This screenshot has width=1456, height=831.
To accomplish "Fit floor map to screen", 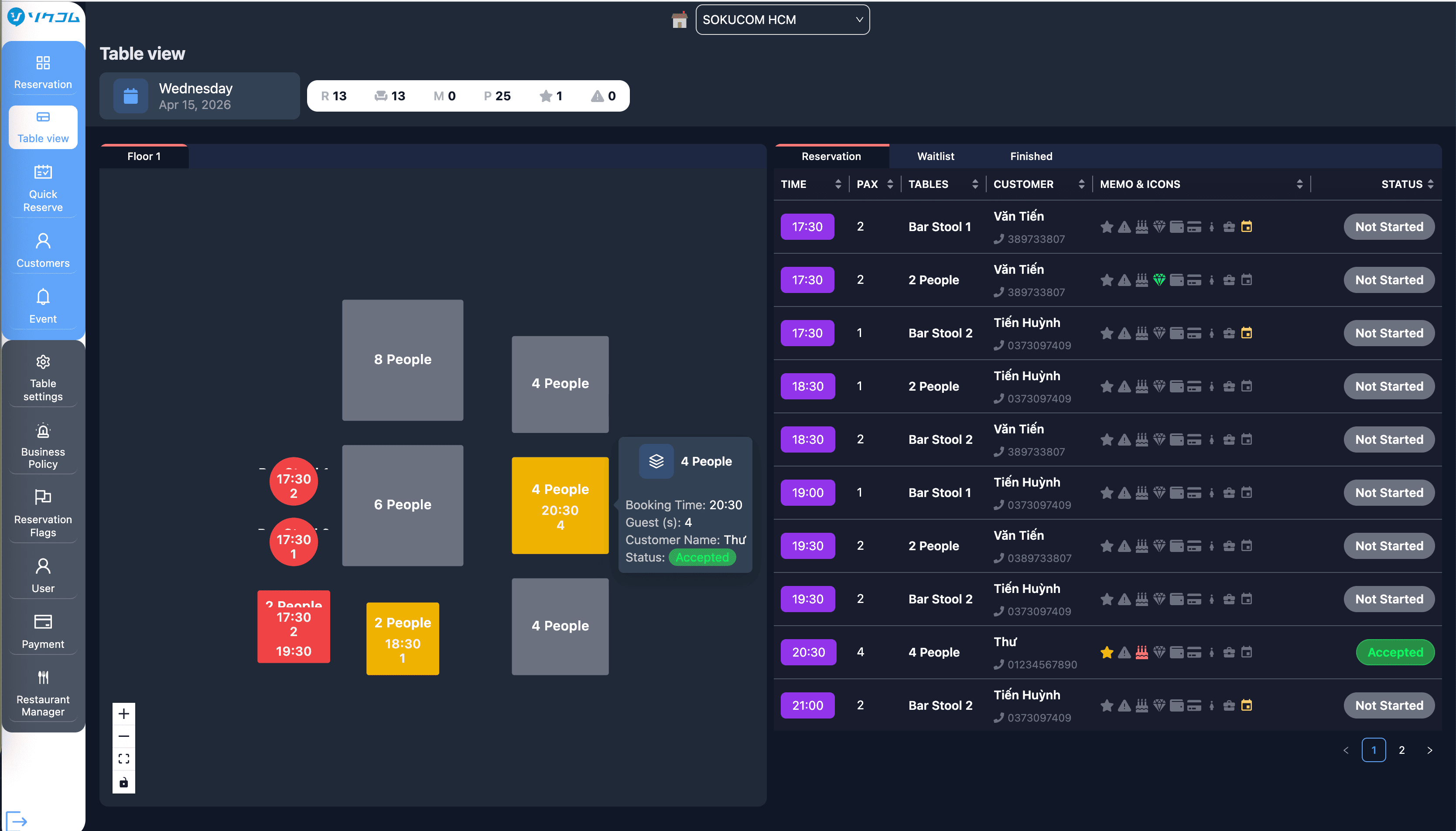I will tap(124, 759).
